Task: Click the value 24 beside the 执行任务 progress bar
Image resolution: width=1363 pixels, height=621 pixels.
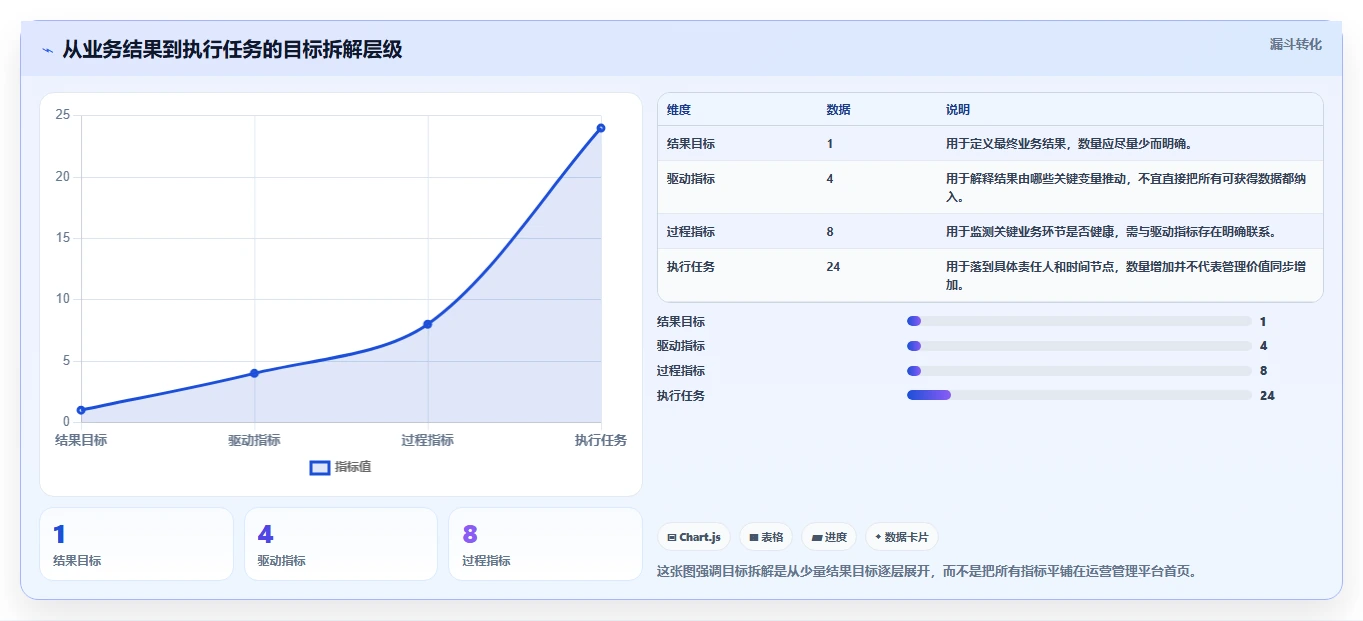Action: 1267,396
